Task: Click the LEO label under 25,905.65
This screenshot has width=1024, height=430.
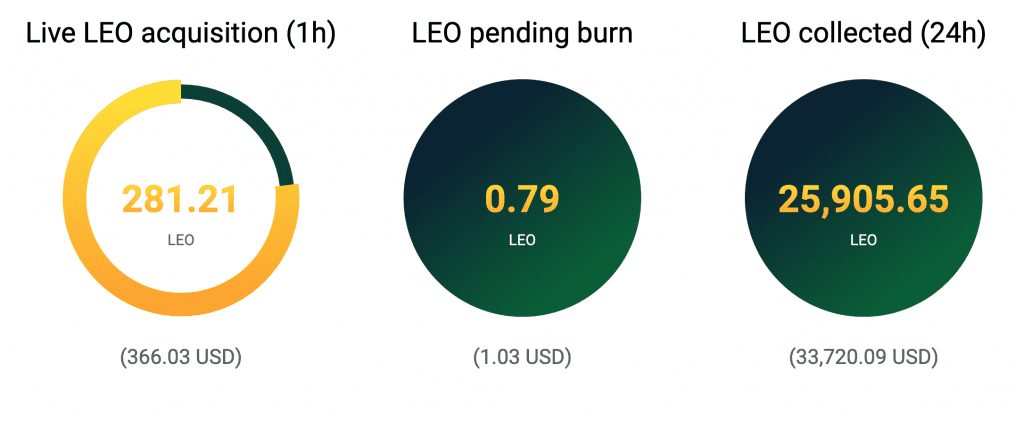Action: click(x=863, y=240)
